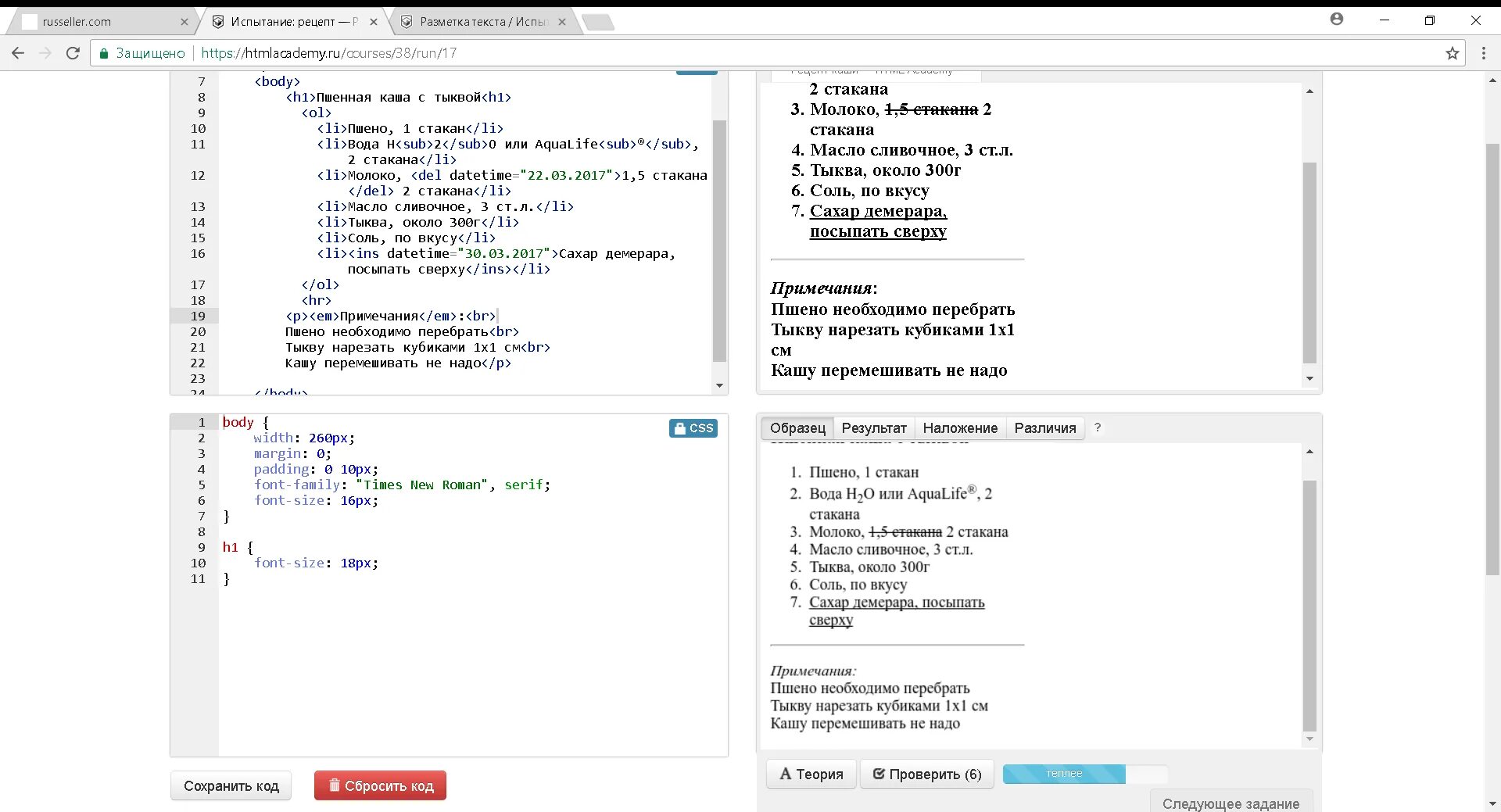The image size is (1501, 812).
Task: Click 'Вода H2O или AquaLife' in sample
Action: pos(893,493)
